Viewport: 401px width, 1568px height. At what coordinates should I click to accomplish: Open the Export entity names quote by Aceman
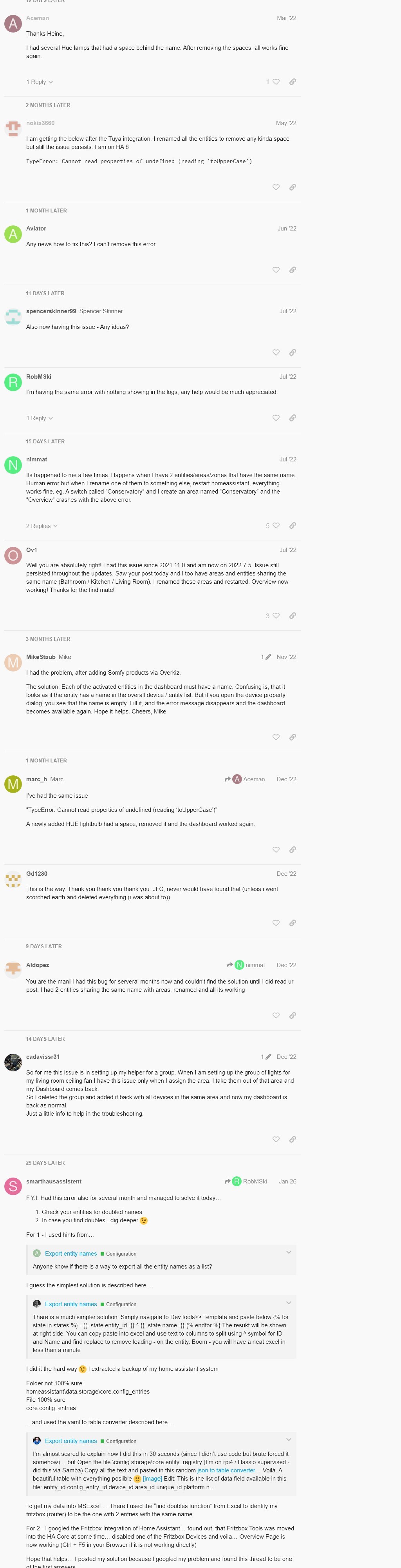click(70, 1253)
